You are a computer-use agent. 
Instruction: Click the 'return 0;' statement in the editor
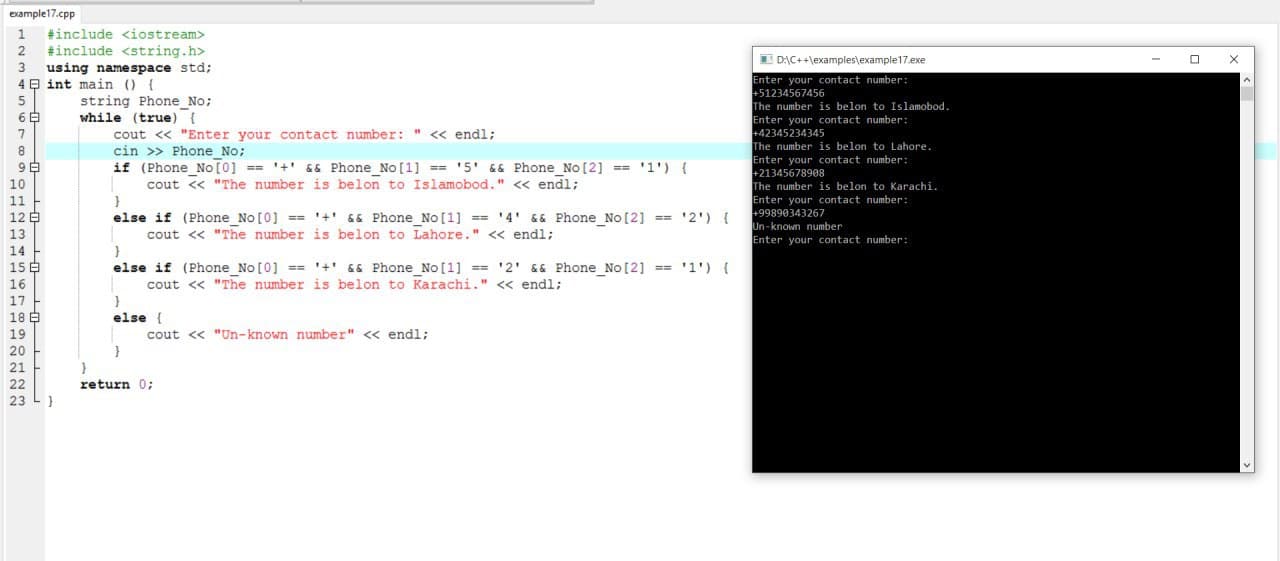[x=116, y=384]
